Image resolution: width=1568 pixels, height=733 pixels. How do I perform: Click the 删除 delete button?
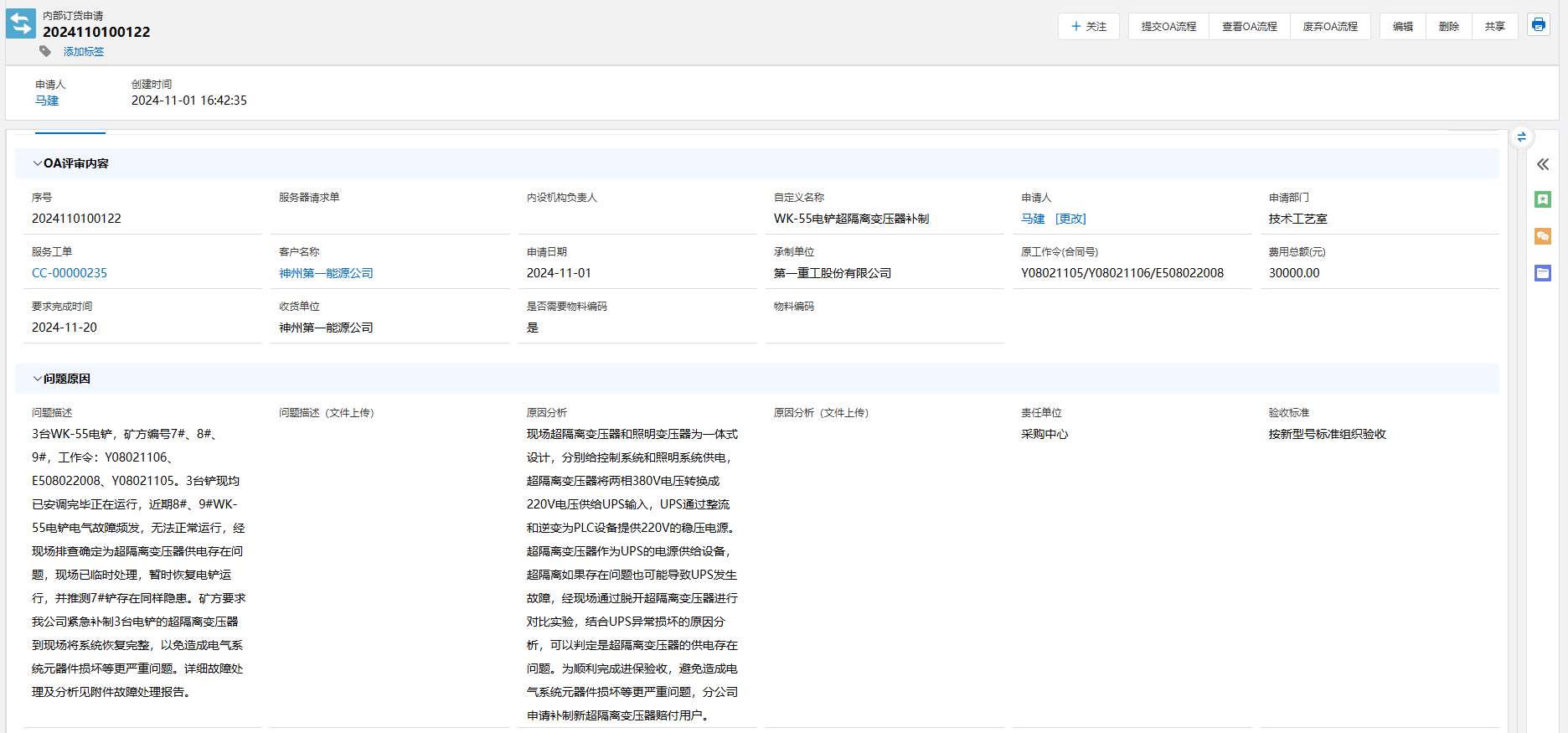tap(1448, 27)
